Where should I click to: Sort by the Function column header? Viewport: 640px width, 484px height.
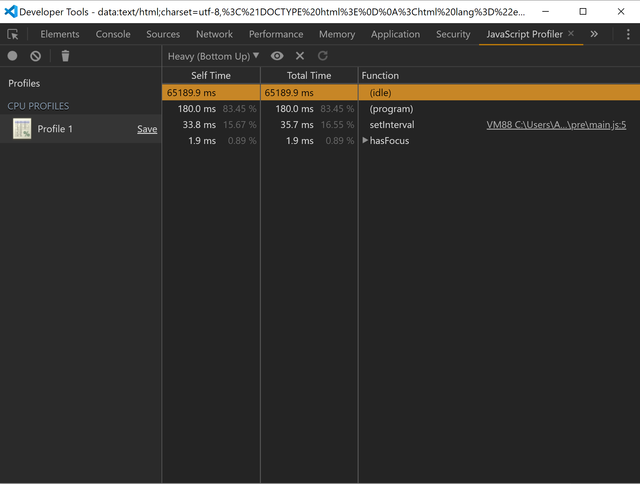click(x=499, y=75)
